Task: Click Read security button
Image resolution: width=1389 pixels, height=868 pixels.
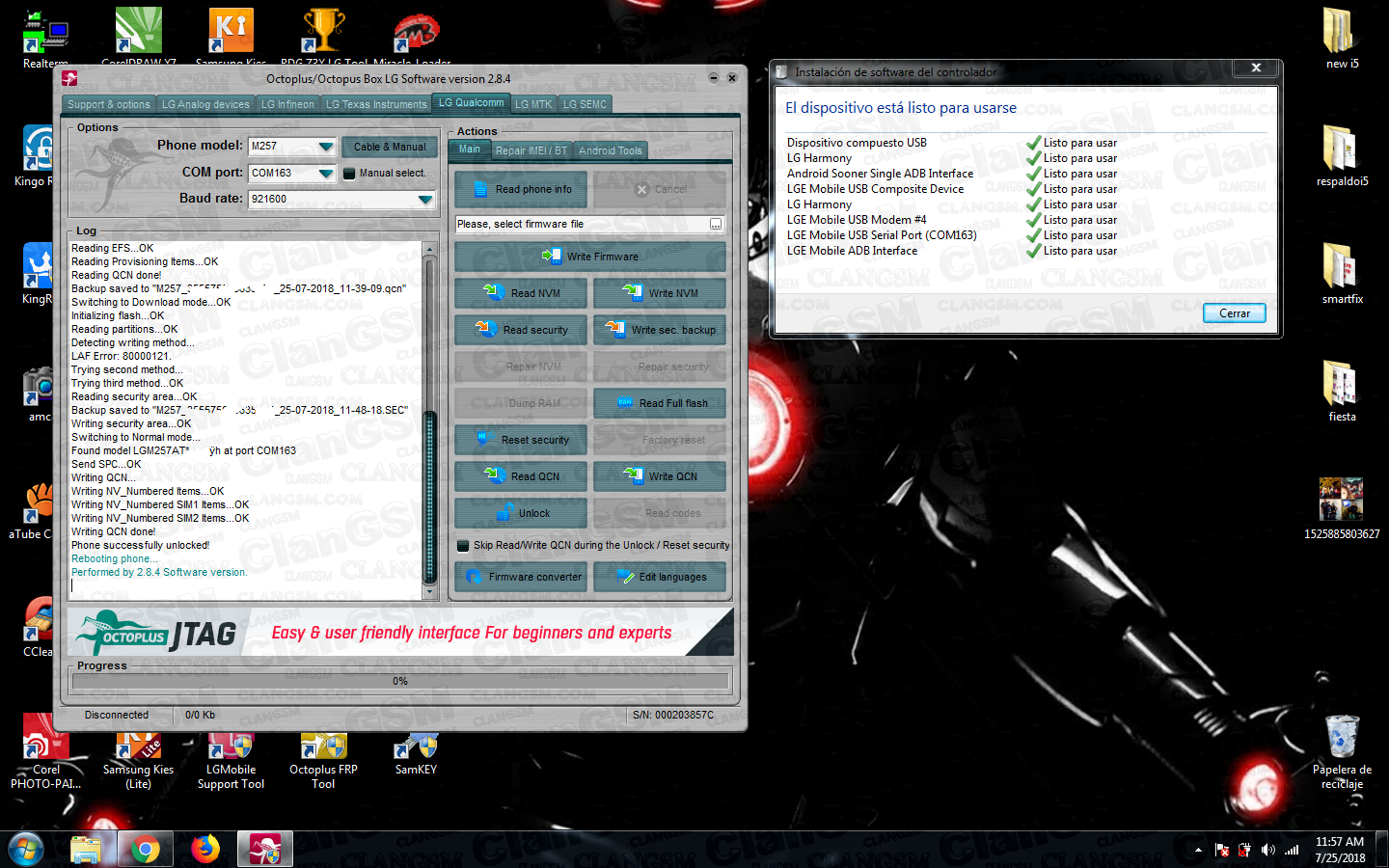Action: coord(521,330)
